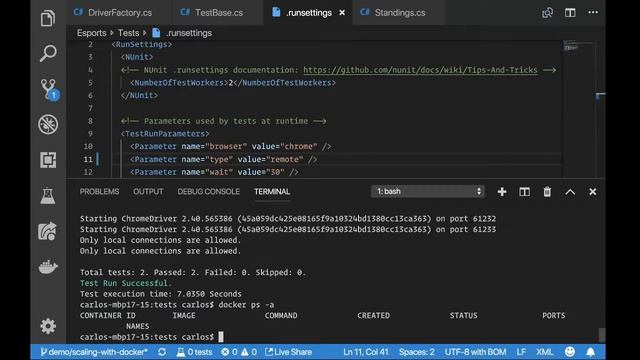640x360 pixels.
Task: Change language mode XML
Action: [544, 352]
